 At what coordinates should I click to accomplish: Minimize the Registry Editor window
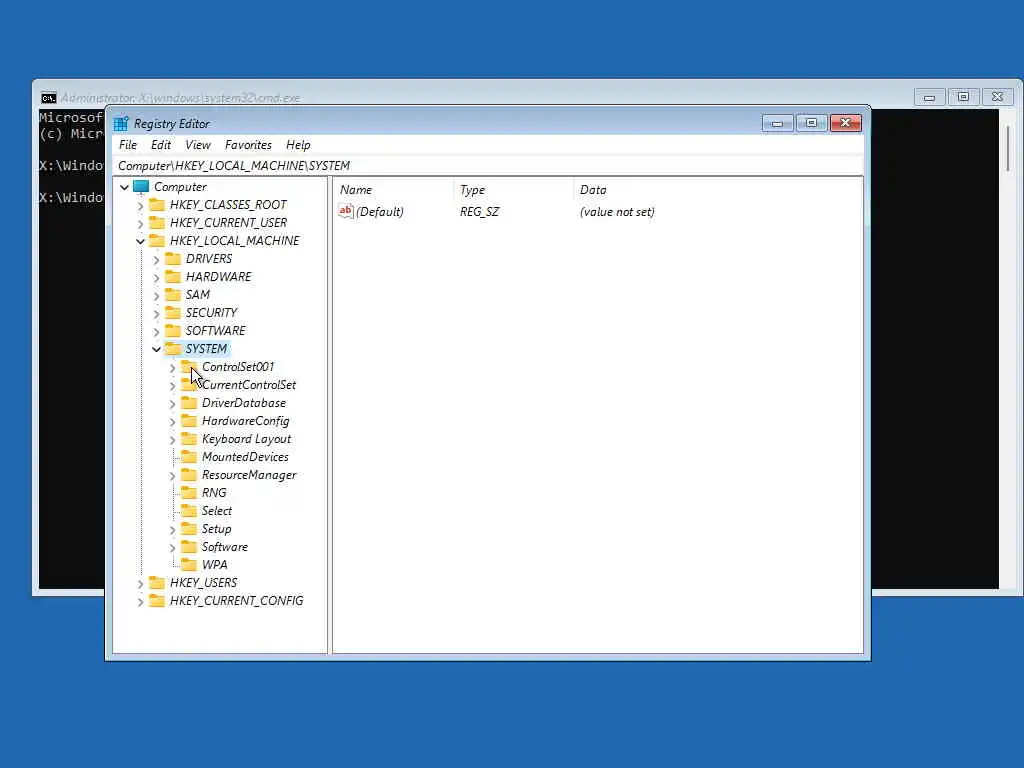coord(777,123)
